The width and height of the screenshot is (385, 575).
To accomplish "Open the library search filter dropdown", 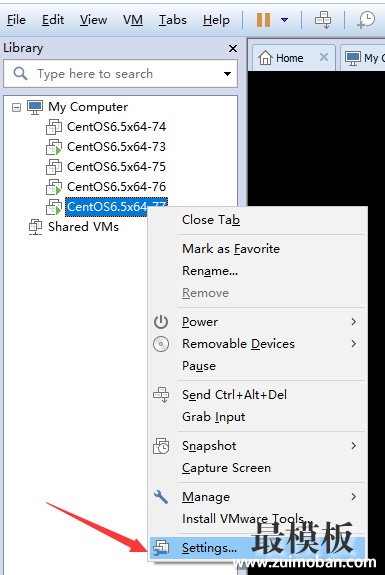I will 227,74.
